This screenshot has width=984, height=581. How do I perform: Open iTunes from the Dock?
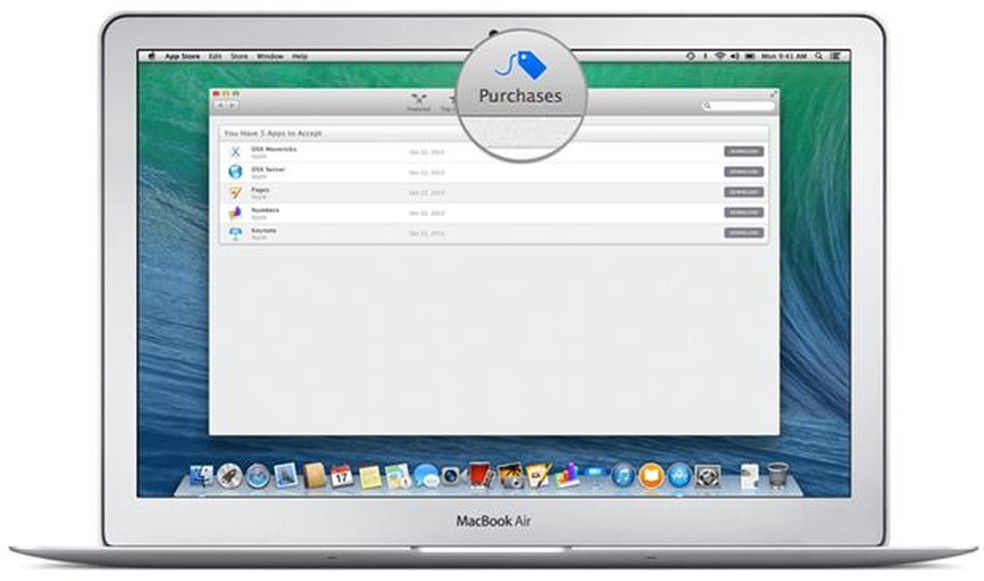click(x=622, y=476)
